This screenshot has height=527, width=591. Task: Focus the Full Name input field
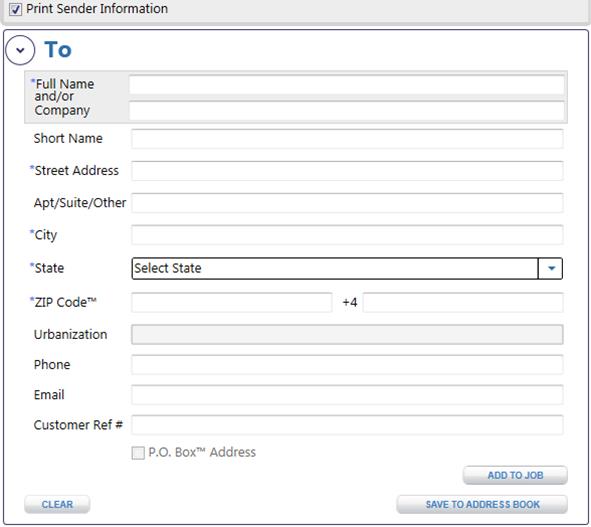tap(347, 84)
